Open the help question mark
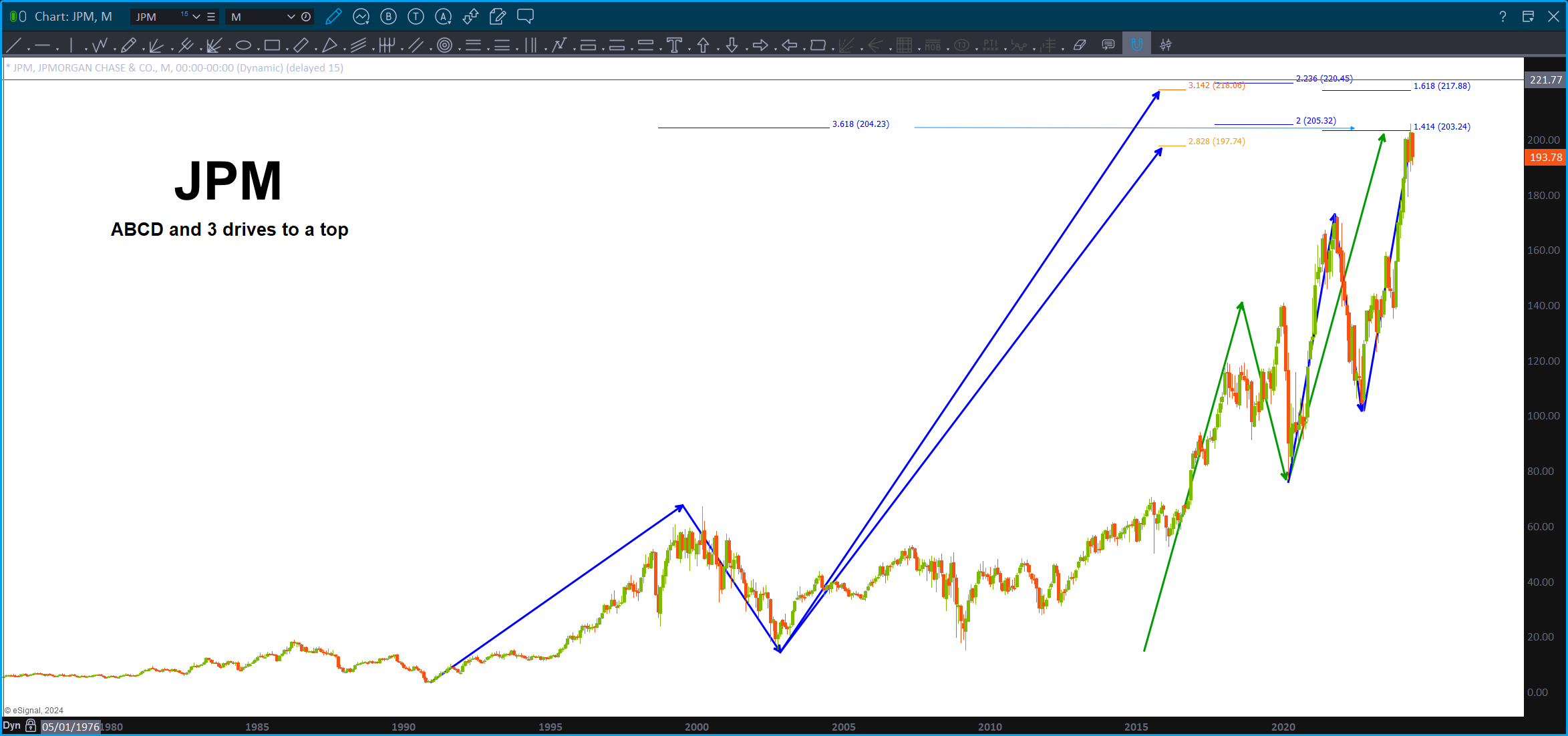Screen dimensions: 1568x736 1503,17
